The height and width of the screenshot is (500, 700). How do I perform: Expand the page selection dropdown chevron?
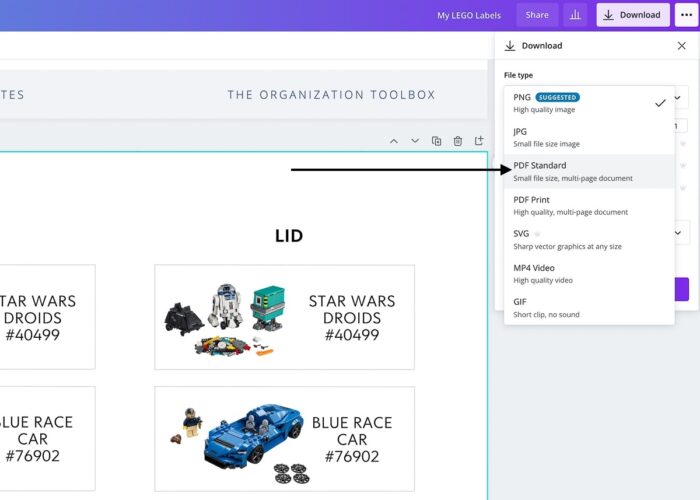tap(681, 233)
